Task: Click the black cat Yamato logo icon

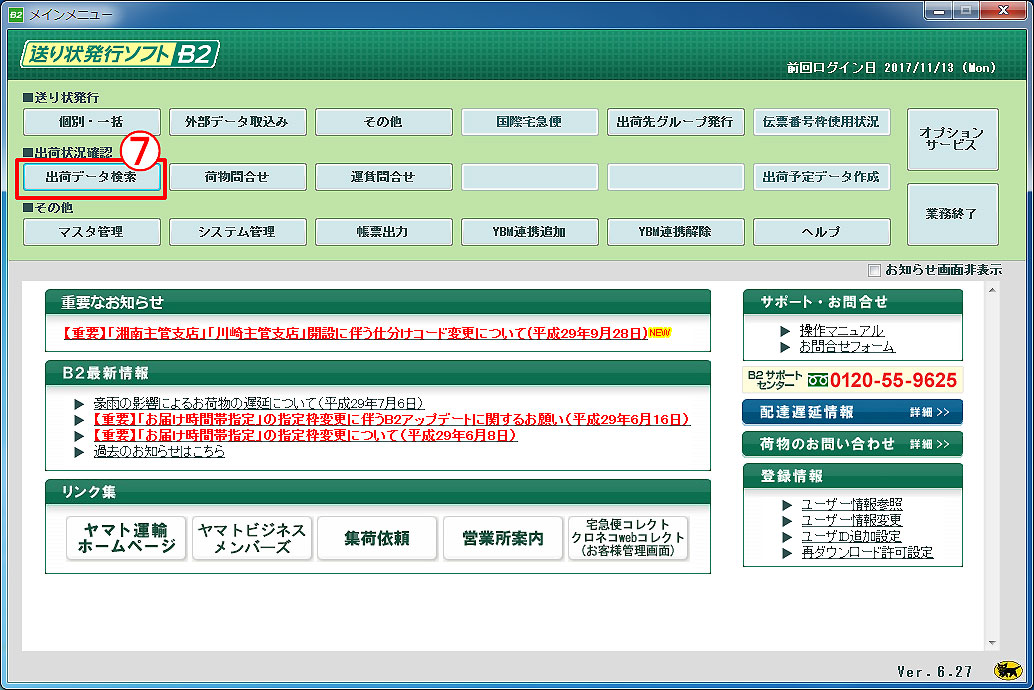Action: [1007, 670]
